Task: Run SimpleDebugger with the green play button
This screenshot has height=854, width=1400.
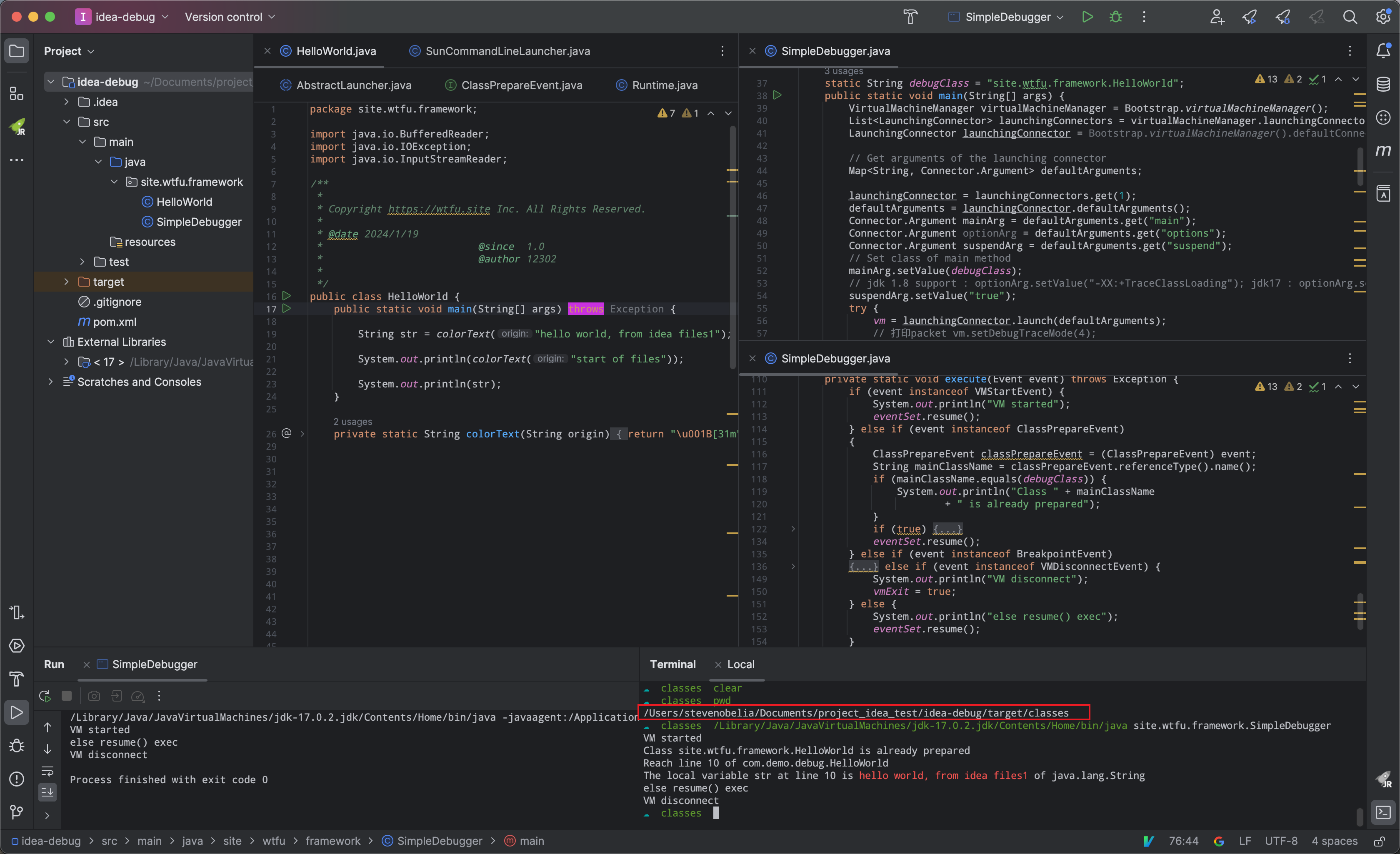Action: (x=1087, y=17)
